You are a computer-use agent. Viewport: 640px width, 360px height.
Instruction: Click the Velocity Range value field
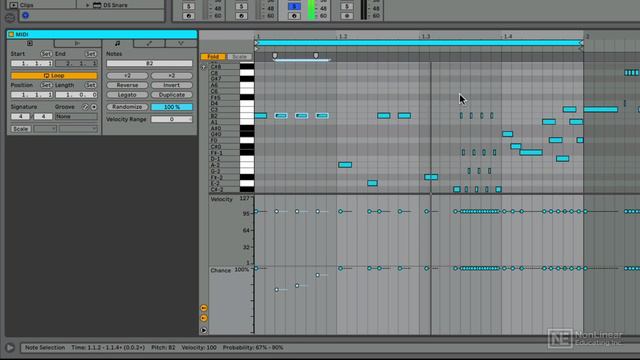coord(171,119)
